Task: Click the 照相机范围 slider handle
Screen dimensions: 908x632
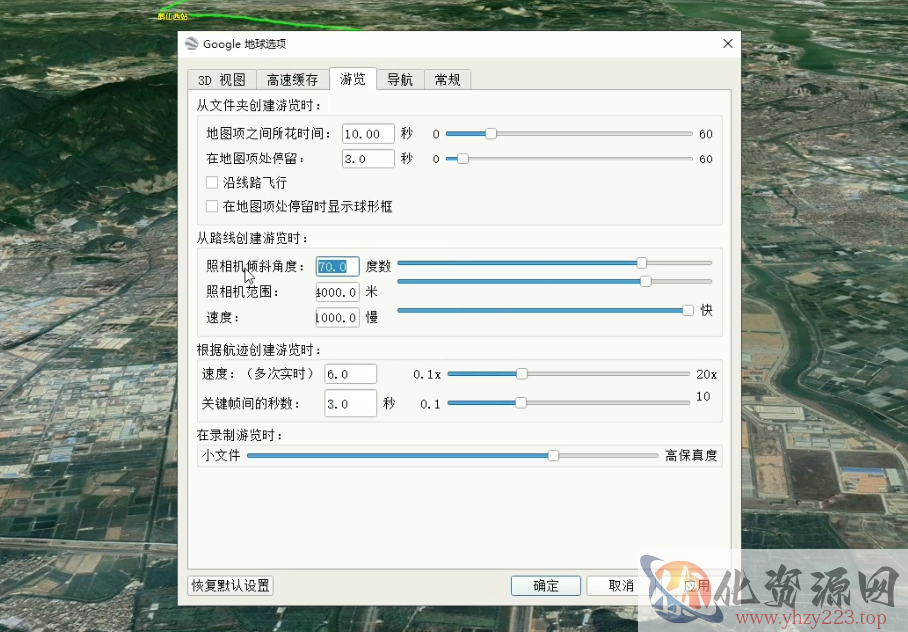Action: pos(646,282)
